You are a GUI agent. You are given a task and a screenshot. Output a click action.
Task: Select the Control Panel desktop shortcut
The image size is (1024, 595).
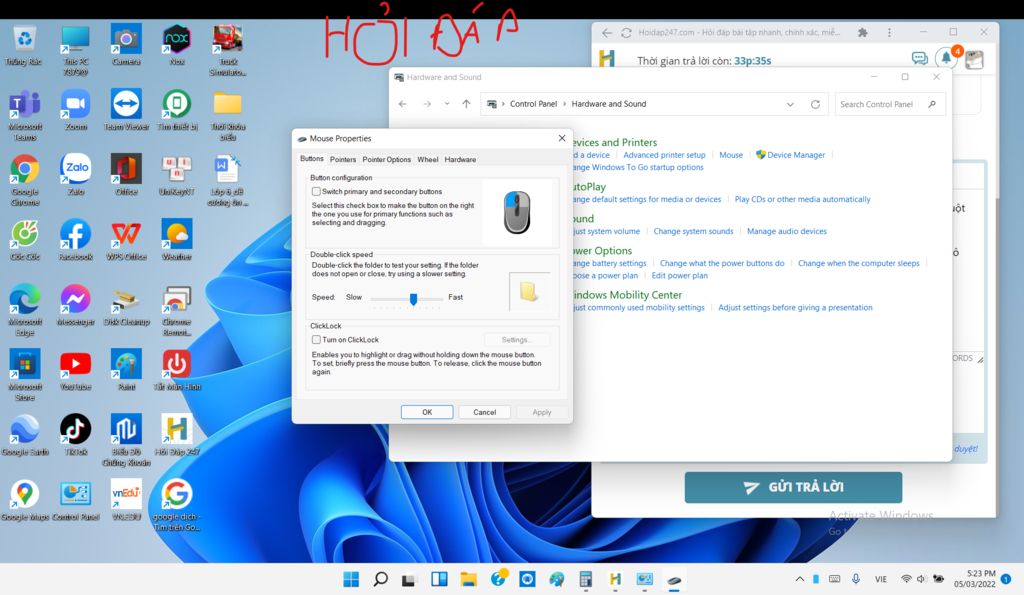coord(76,500)
